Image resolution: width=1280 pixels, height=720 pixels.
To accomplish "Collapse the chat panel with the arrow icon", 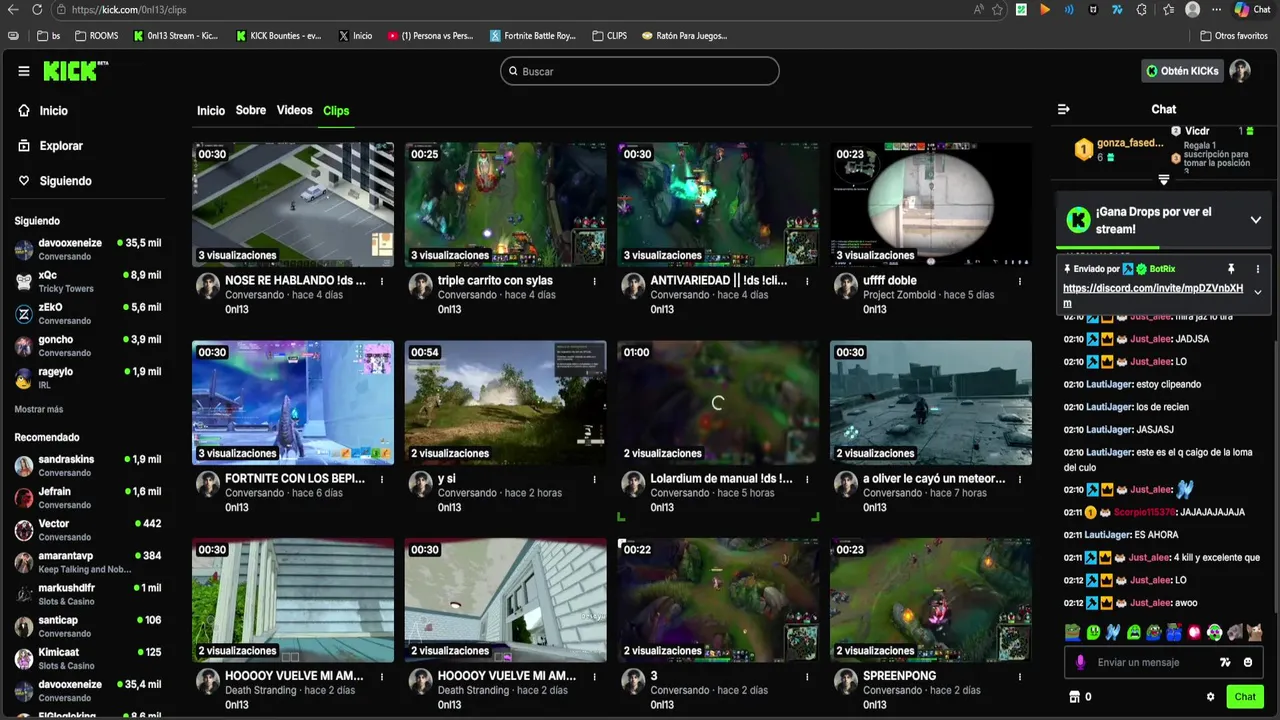I will click(x=1064, y=109).
